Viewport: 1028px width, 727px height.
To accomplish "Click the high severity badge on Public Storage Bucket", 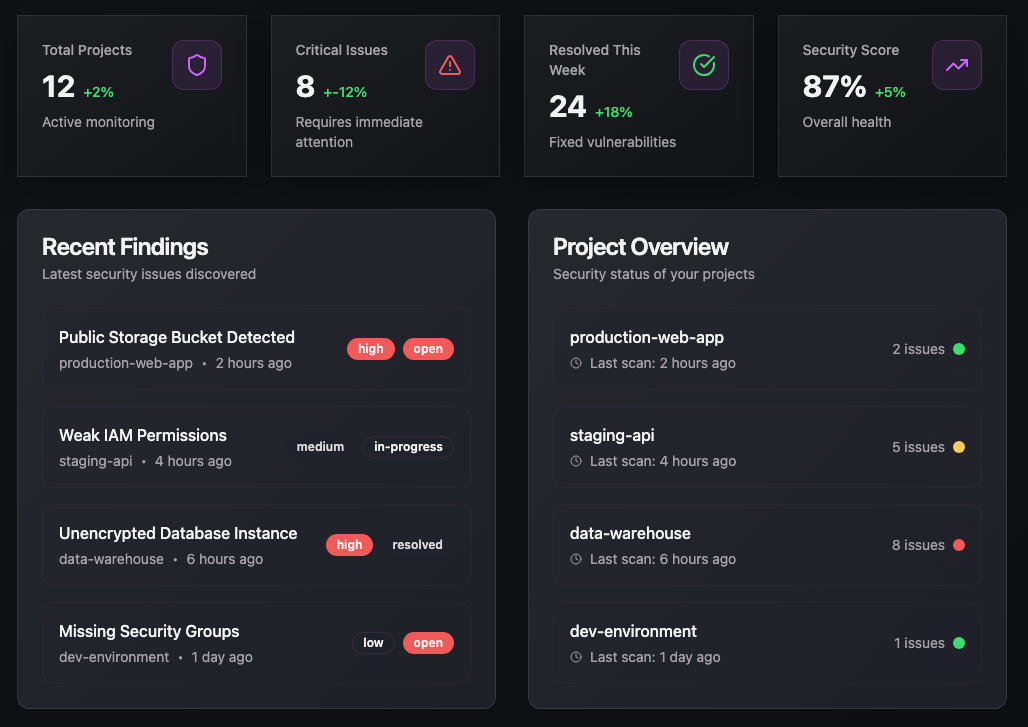I will tap(370, 349).
